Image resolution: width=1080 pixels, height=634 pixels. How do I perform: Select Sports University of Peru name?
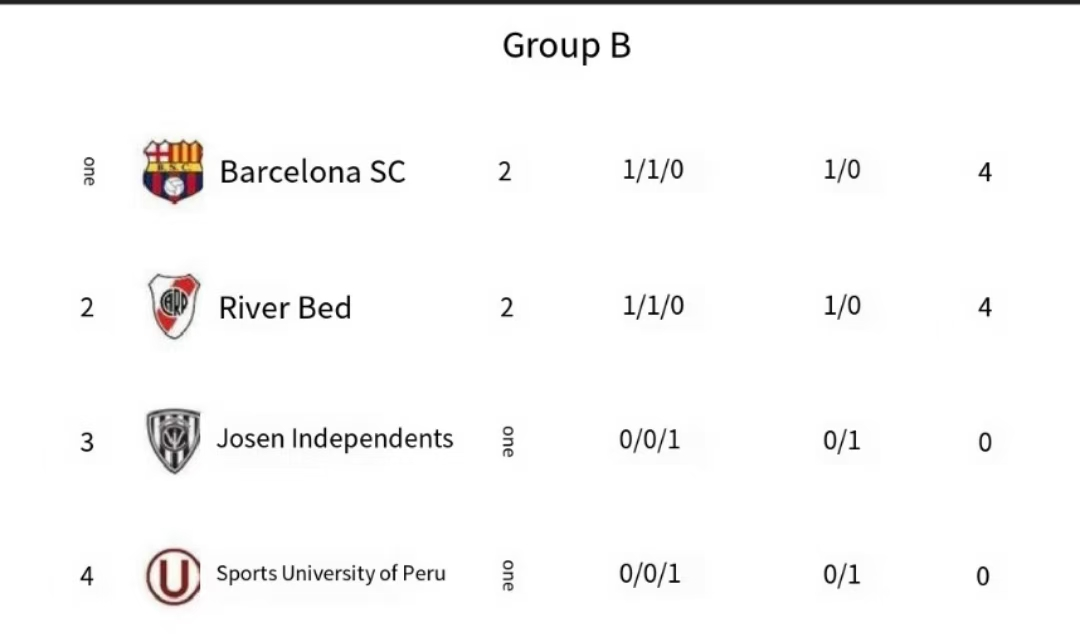coord(331,574)
